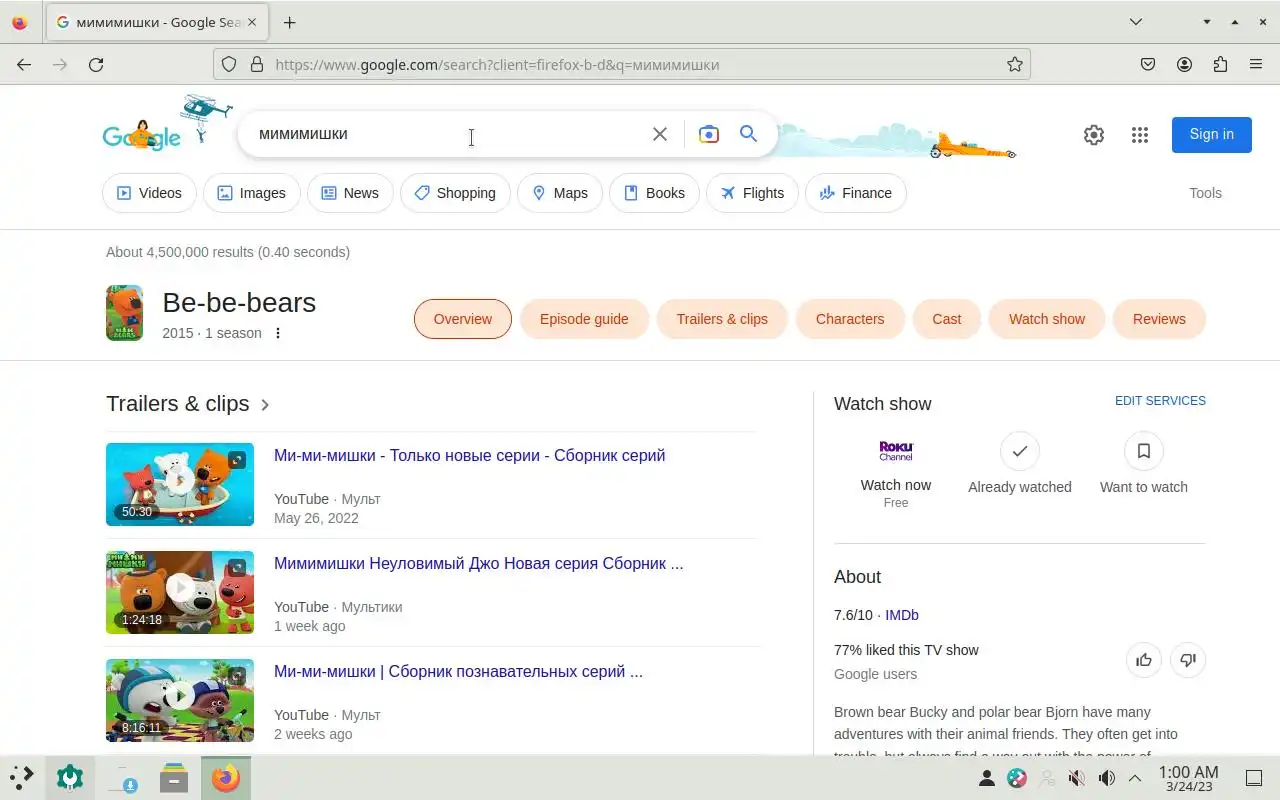Show site security lock info
Viewport: 1280px width, 800px height.
tap(257, 64)
